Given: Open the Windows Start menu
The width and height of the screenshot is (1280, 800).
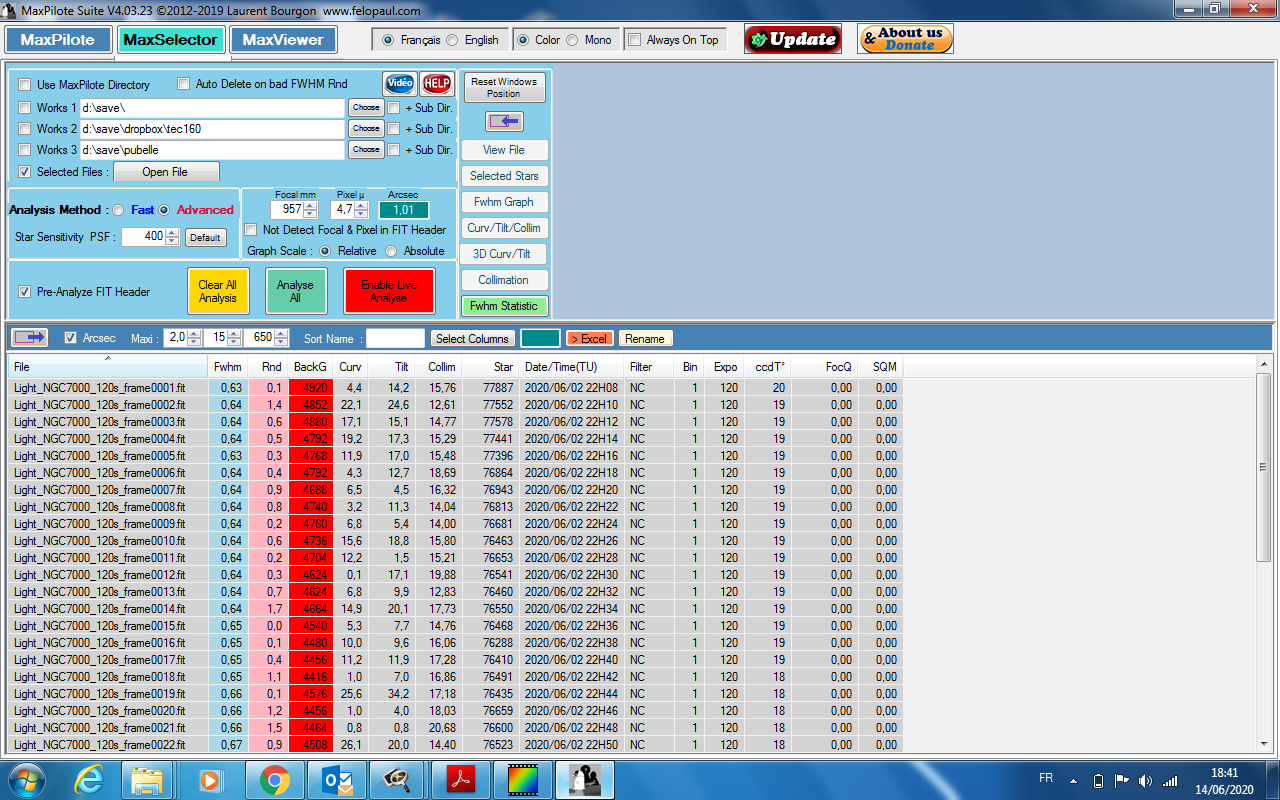Looking at the screenshot, I should click(27, 780).
